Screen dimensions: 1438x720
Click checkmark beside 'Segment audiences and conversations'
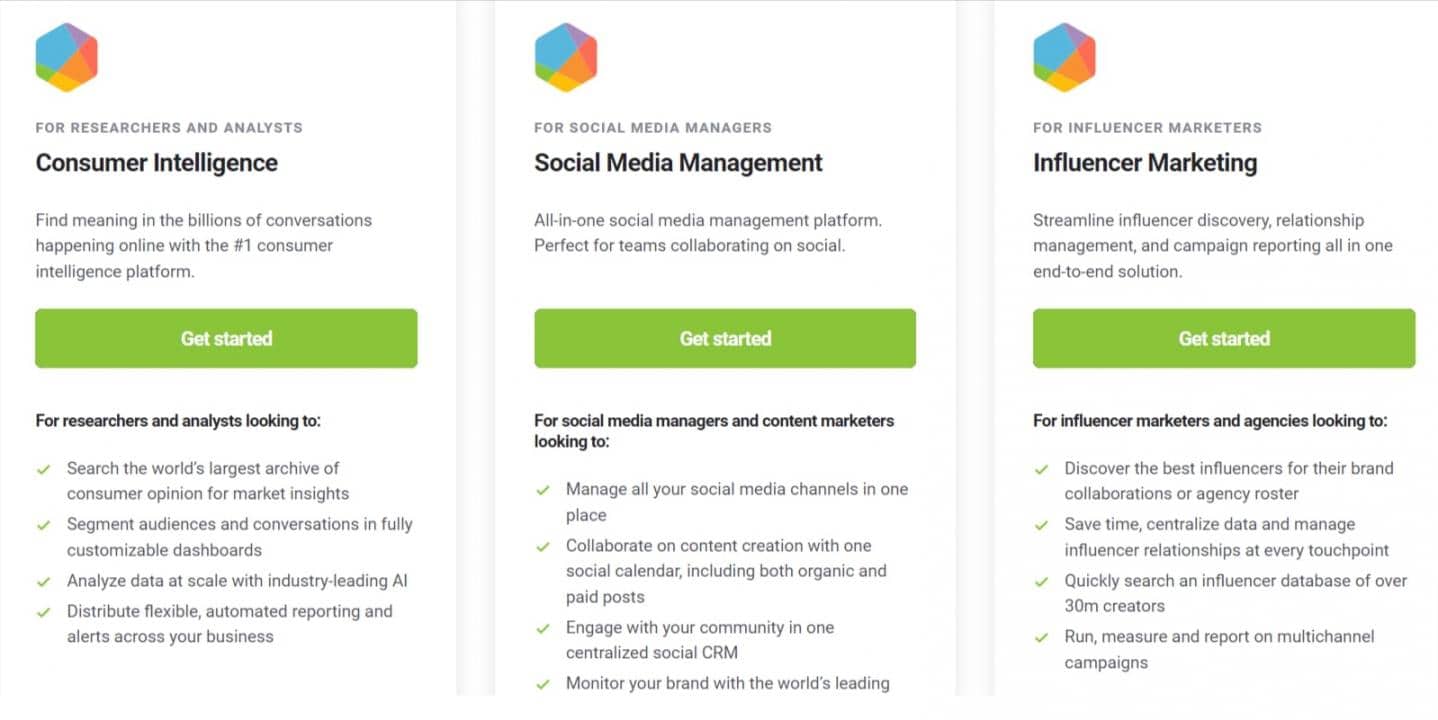point(43,524)
